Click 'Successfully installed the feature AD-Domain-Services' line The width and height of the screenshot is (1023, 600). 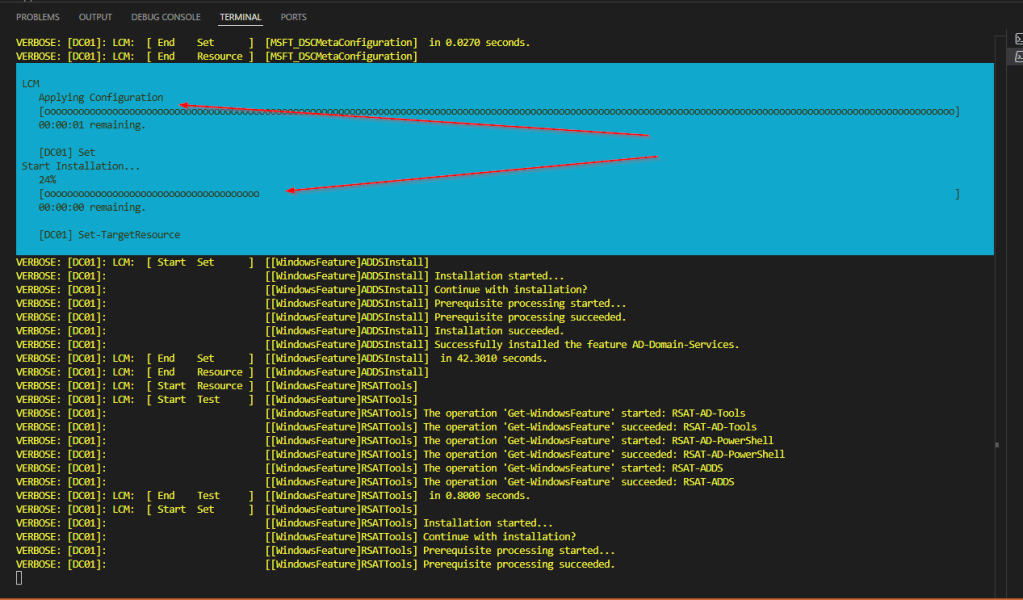[x=586, y=344]
